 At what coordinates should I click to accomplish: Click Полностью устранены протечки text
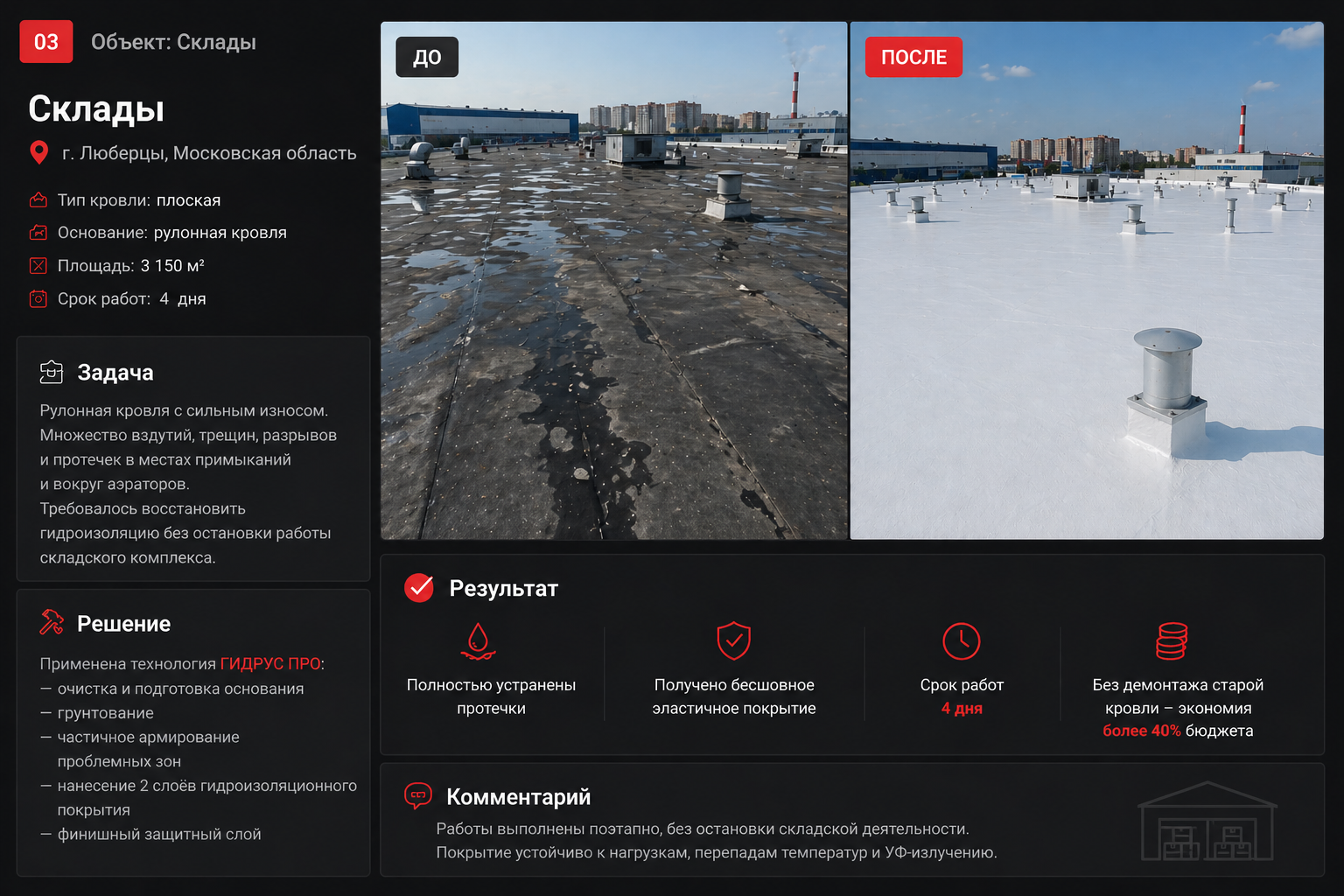tap(491, 696)
